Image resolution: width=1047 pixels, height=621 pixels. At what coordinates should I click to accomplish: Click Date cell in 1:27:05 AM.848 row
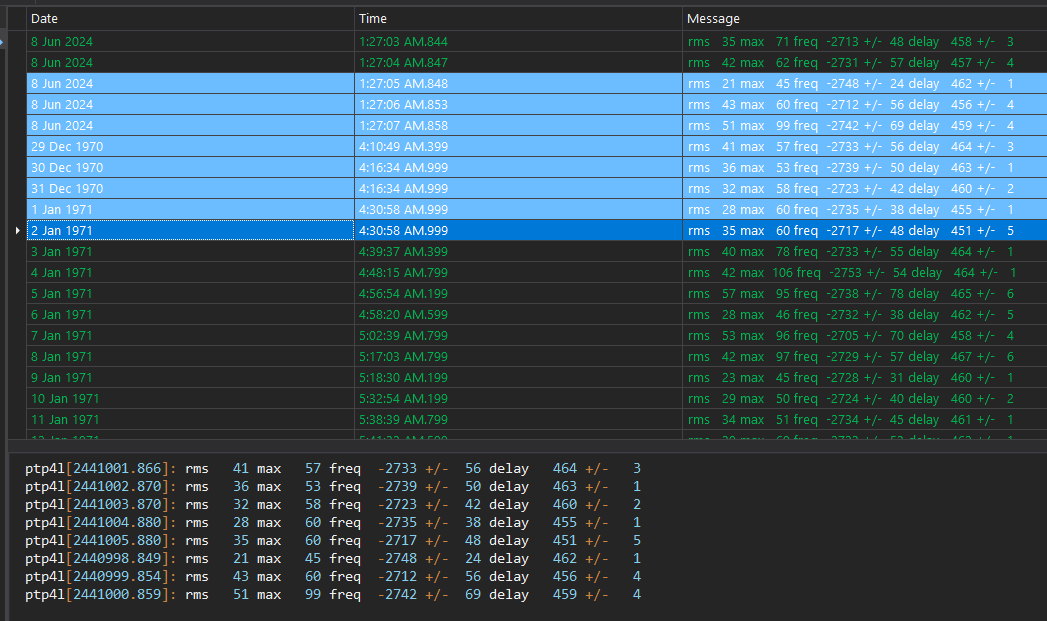point(190,83)
